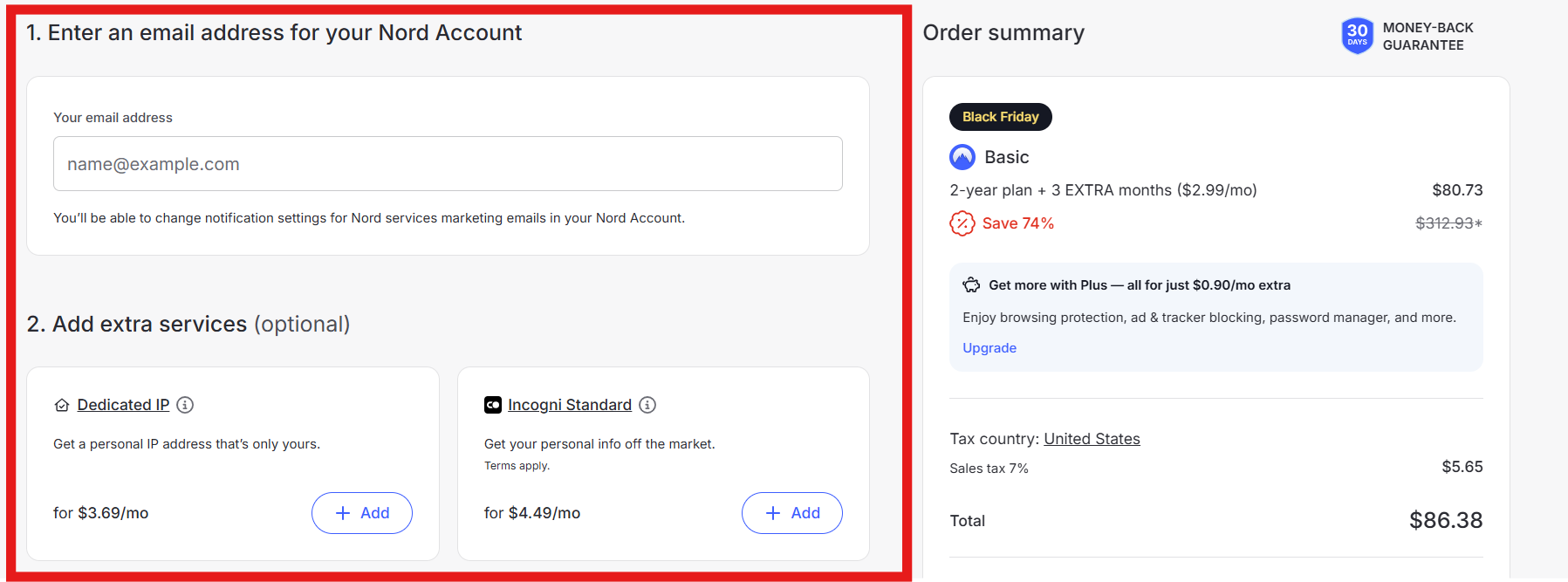The image size is (1568, 582).
Task: Click the 2-year plan price line
Action: coord(1103,190)
